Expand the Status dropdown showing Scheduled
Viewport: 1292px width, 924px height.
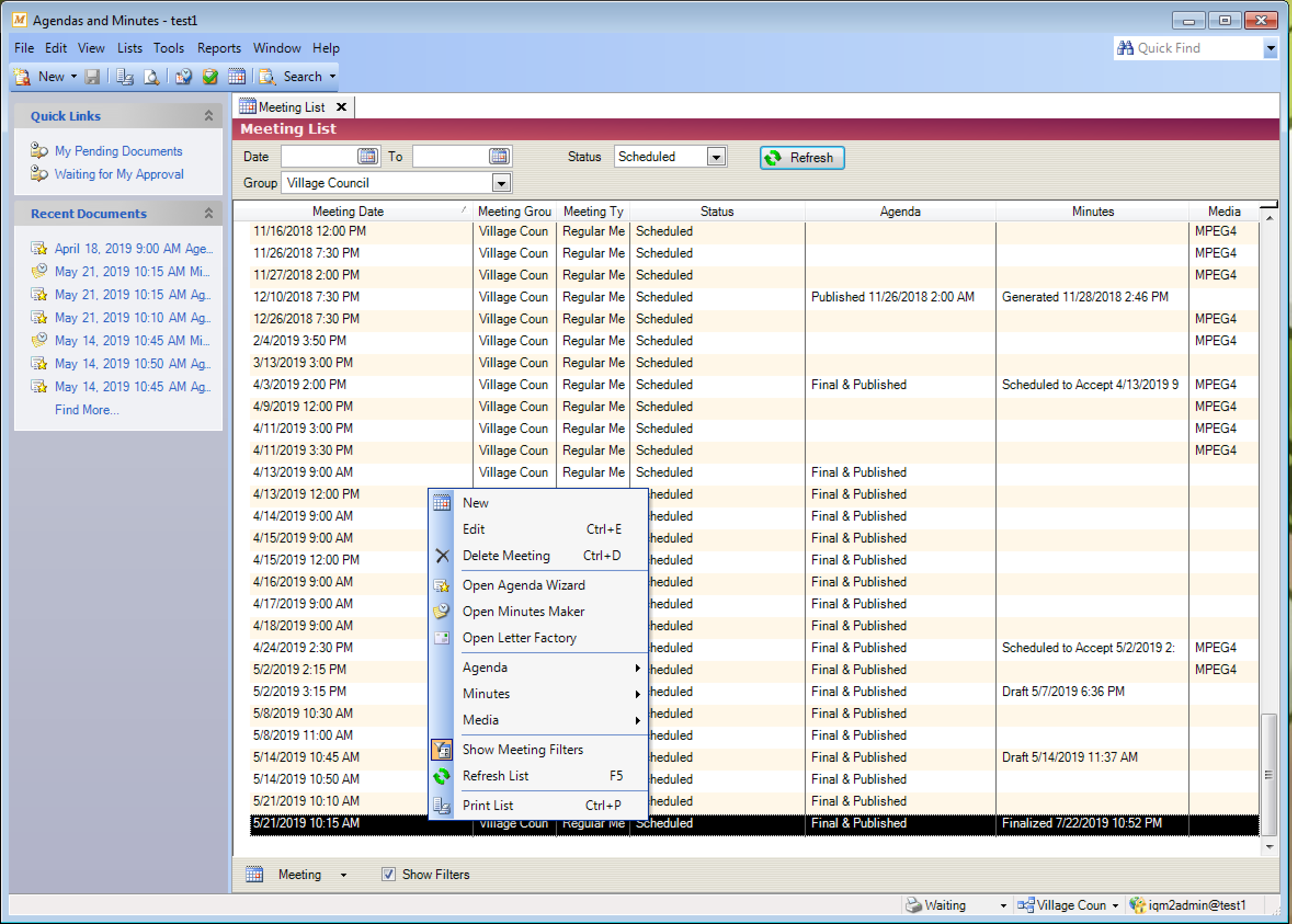pos(717,156)
